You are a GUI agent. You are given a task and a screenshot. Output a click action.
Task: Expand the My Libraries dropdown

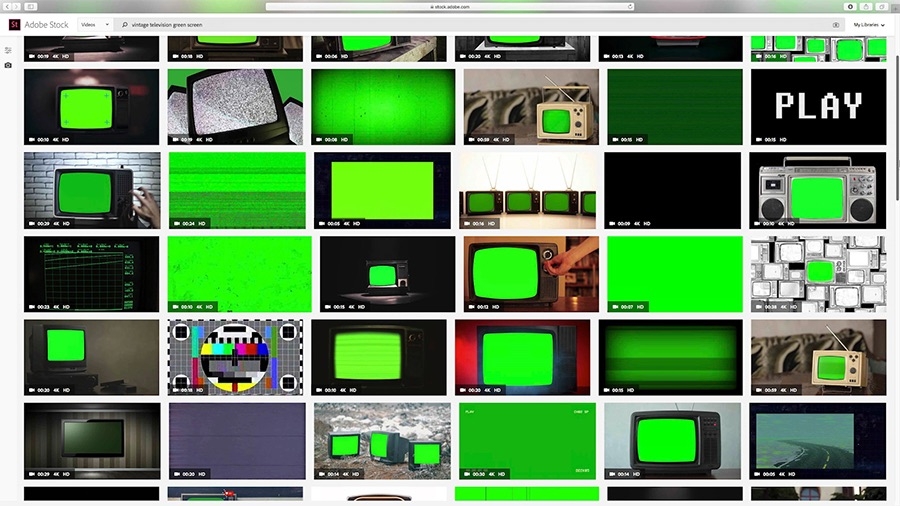tap(869, 25)
